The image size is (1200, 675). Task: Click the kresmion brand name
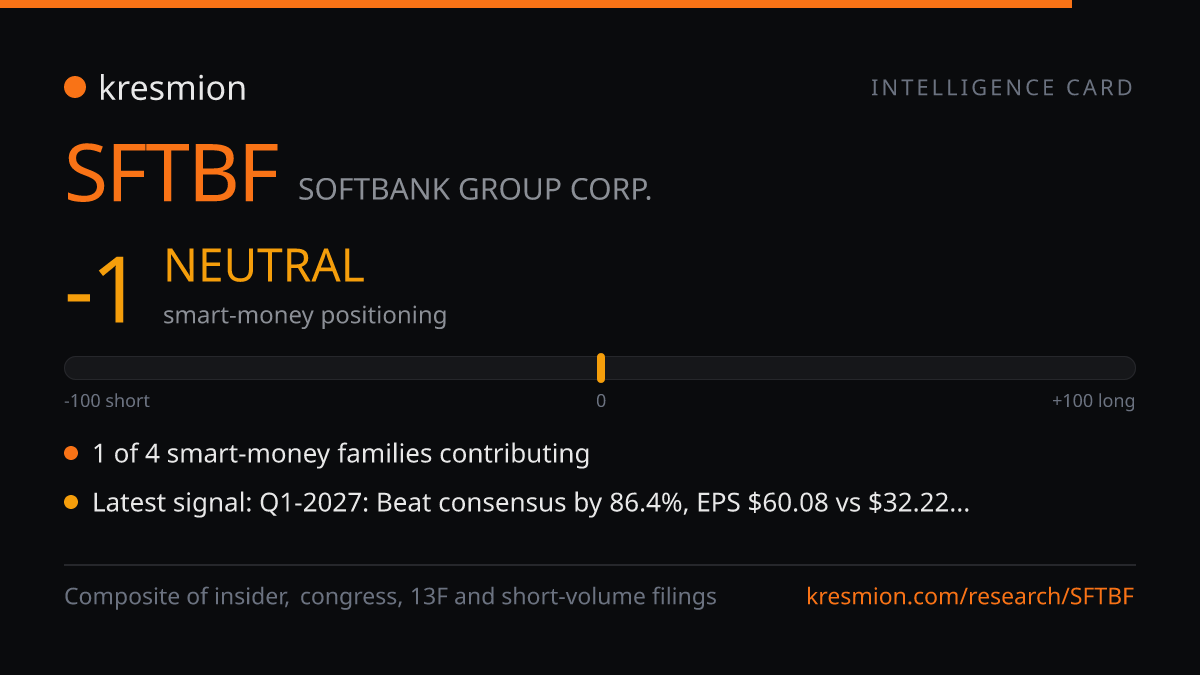pos(172,88)
